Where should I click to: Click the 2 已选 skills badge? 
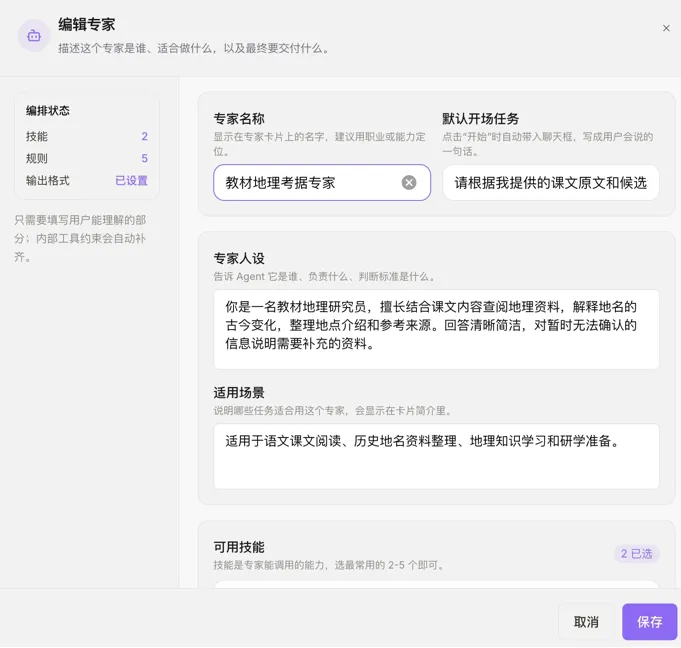click(x=636, y=554)
